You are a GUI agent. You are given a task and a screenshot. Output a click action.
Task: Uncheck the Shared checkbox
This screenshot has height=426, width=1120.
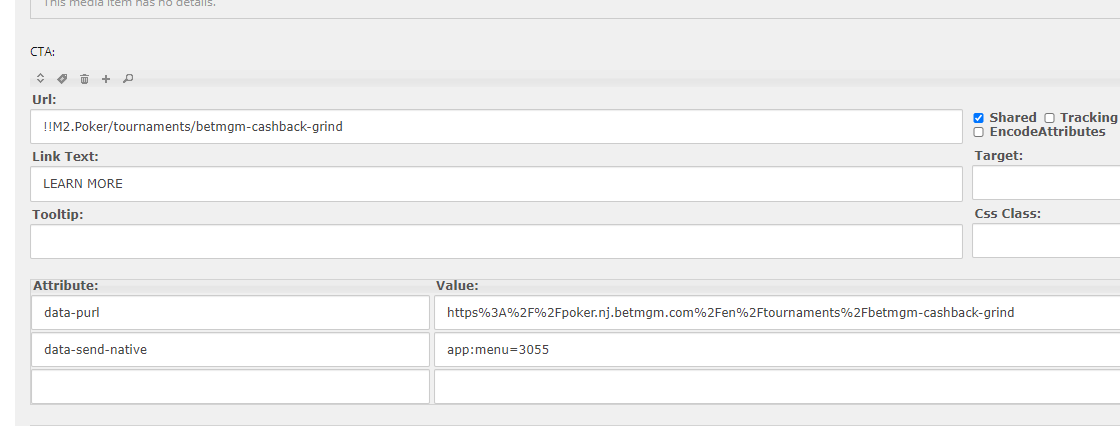point(979,118)
